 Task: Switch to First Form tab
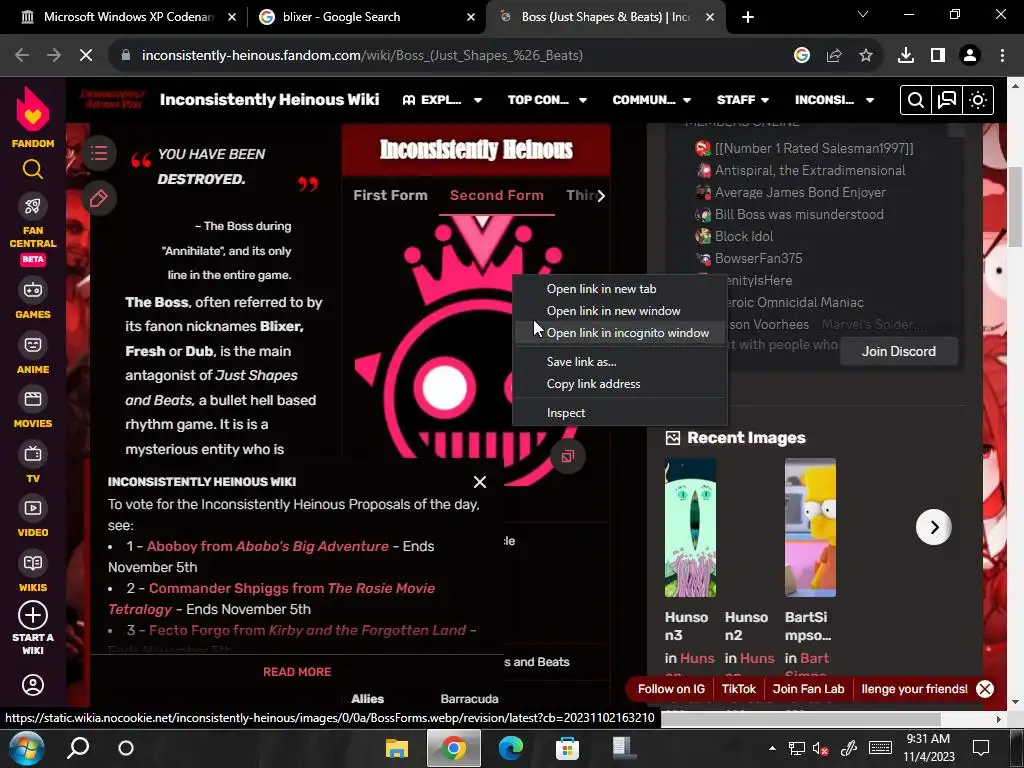(390, 195)
